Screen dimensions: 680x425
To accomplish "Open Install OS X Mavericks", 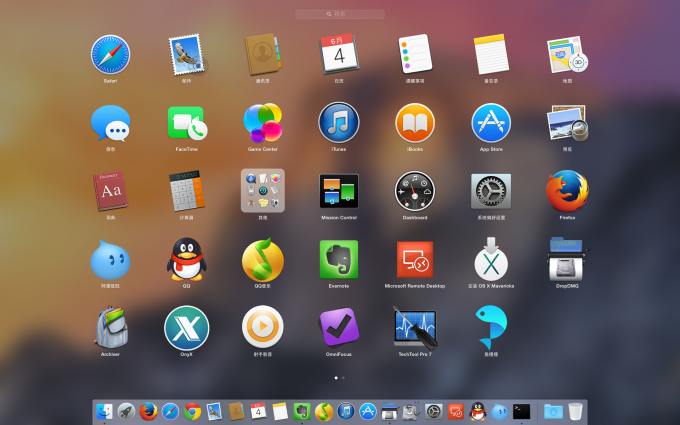I will click(491, 259).
